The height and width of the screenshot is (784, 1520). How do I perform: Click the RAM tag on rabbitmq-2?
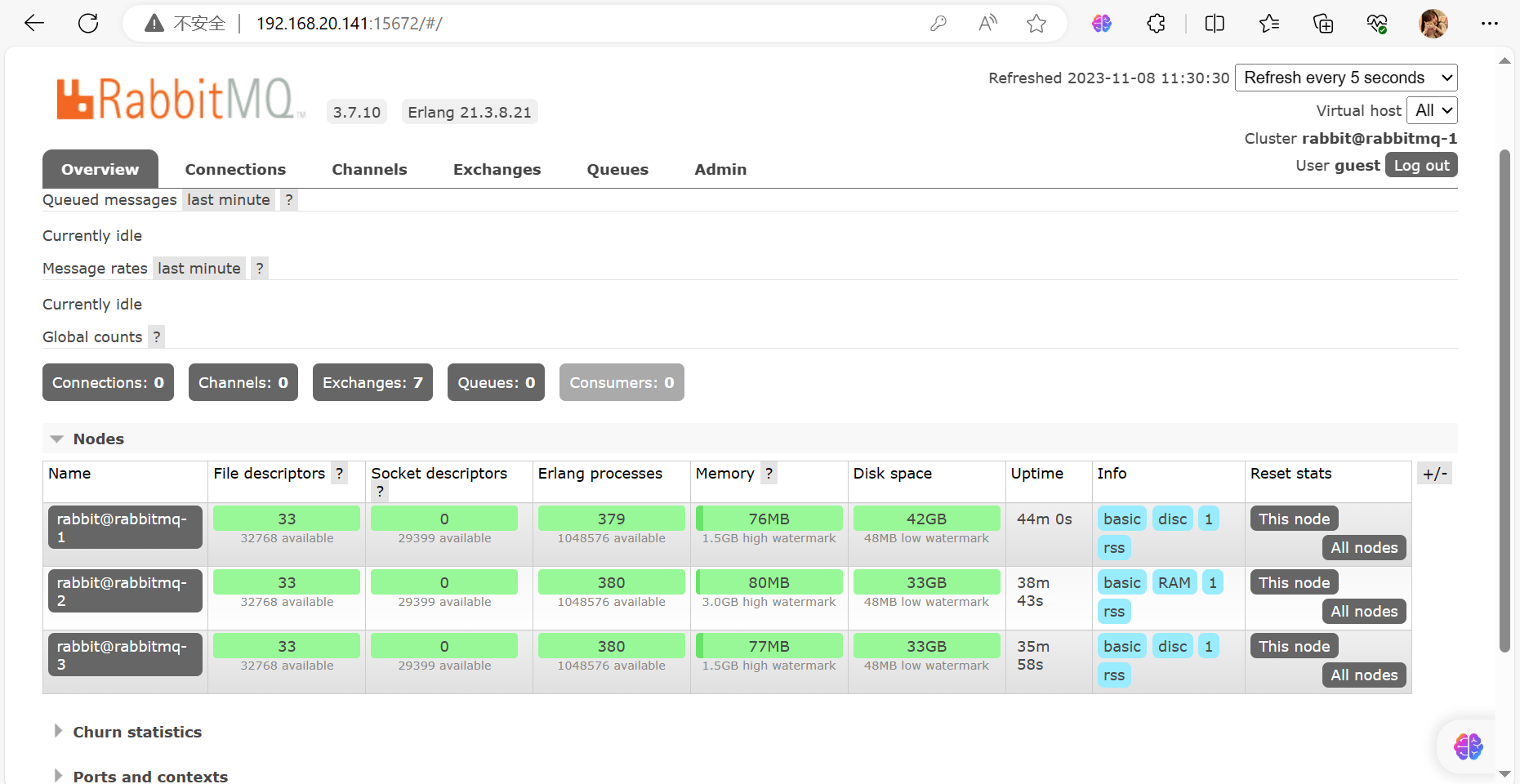coord(1175,582)
